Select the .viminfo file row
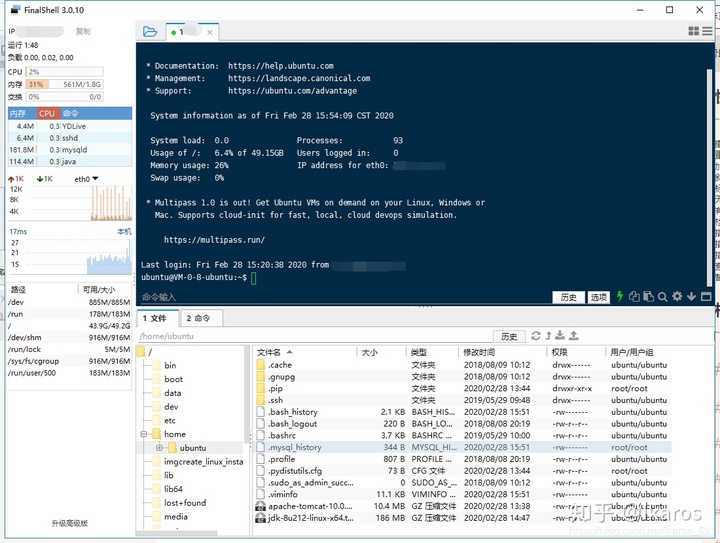Screen dimensions: 720x543 [461, 494]
